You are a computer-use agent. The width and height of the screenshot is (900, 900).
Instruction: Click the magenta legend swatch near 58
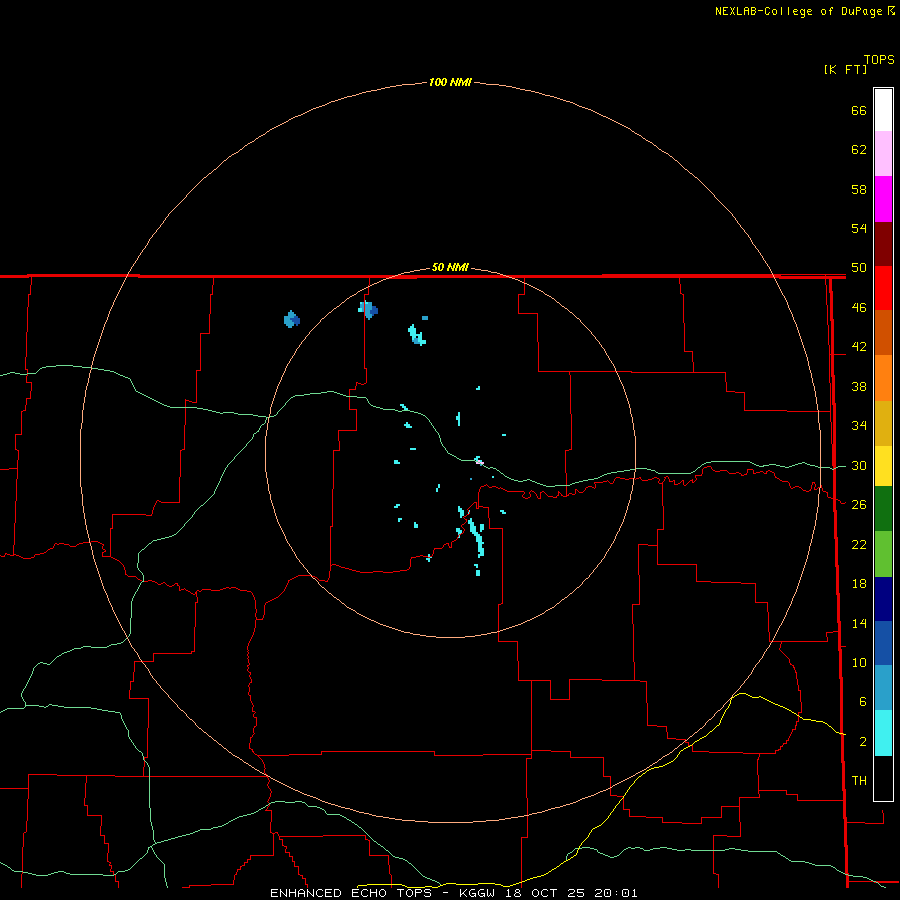point(883,199)
